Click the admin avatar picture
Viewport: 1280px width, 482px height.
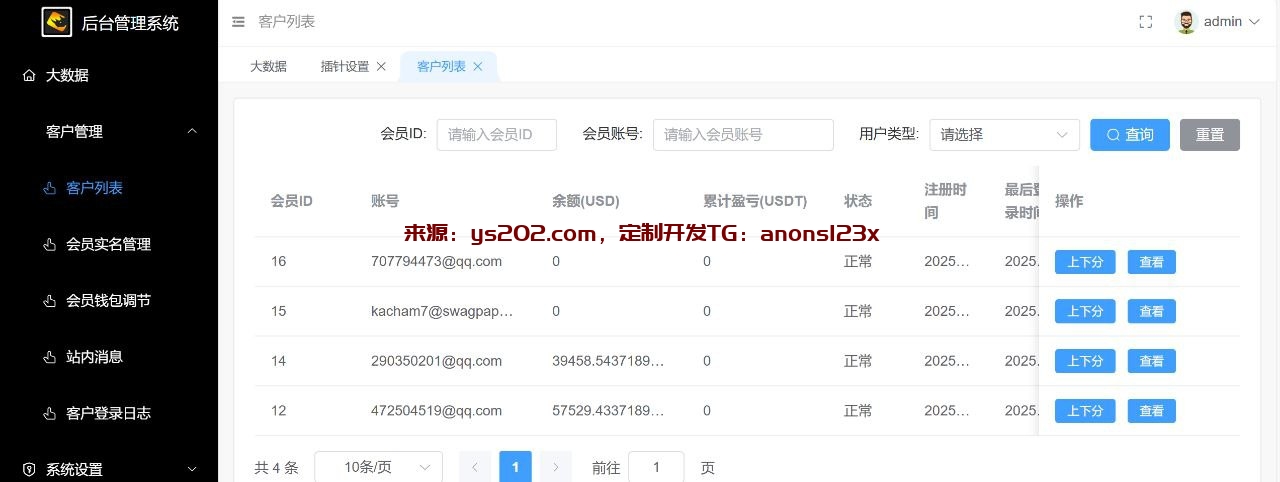point(1186,22)
